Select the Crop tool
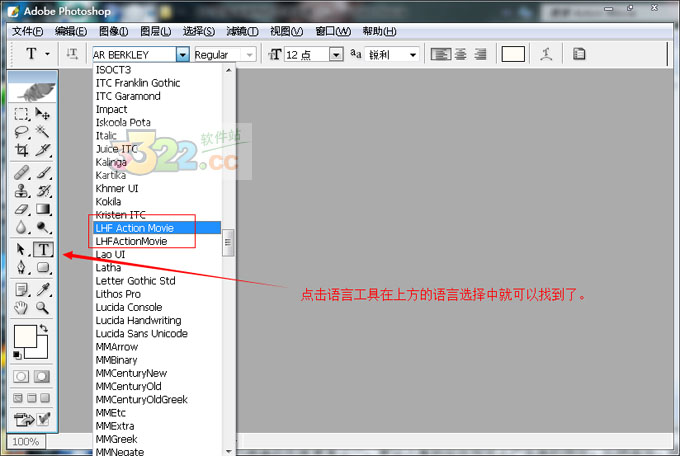The width and height of the screenshot is (680, 456). pyautogui.click(x=21, y=150)
